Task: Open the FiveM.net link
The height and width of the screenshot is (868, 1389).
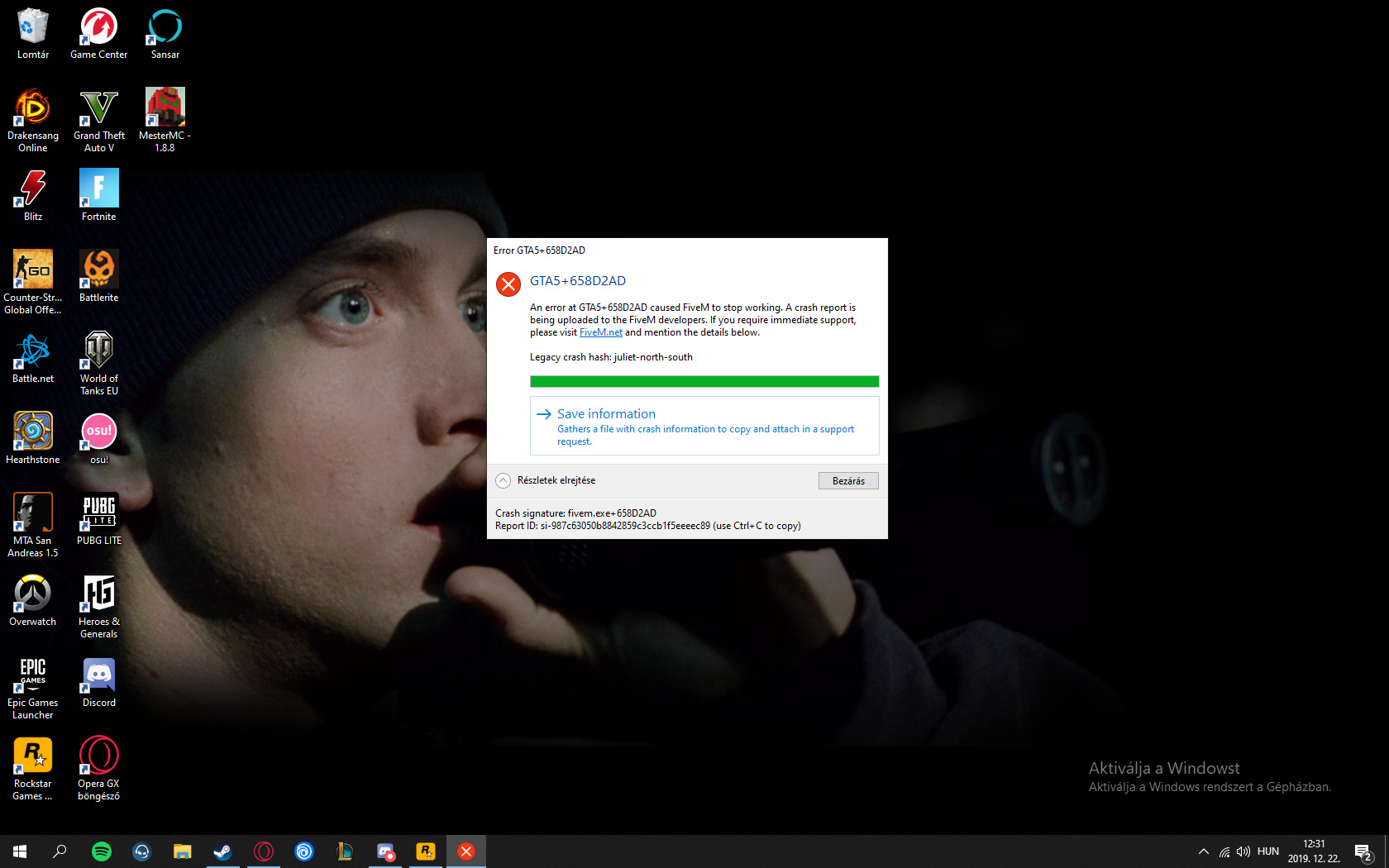Action: [x=600, y=331]
